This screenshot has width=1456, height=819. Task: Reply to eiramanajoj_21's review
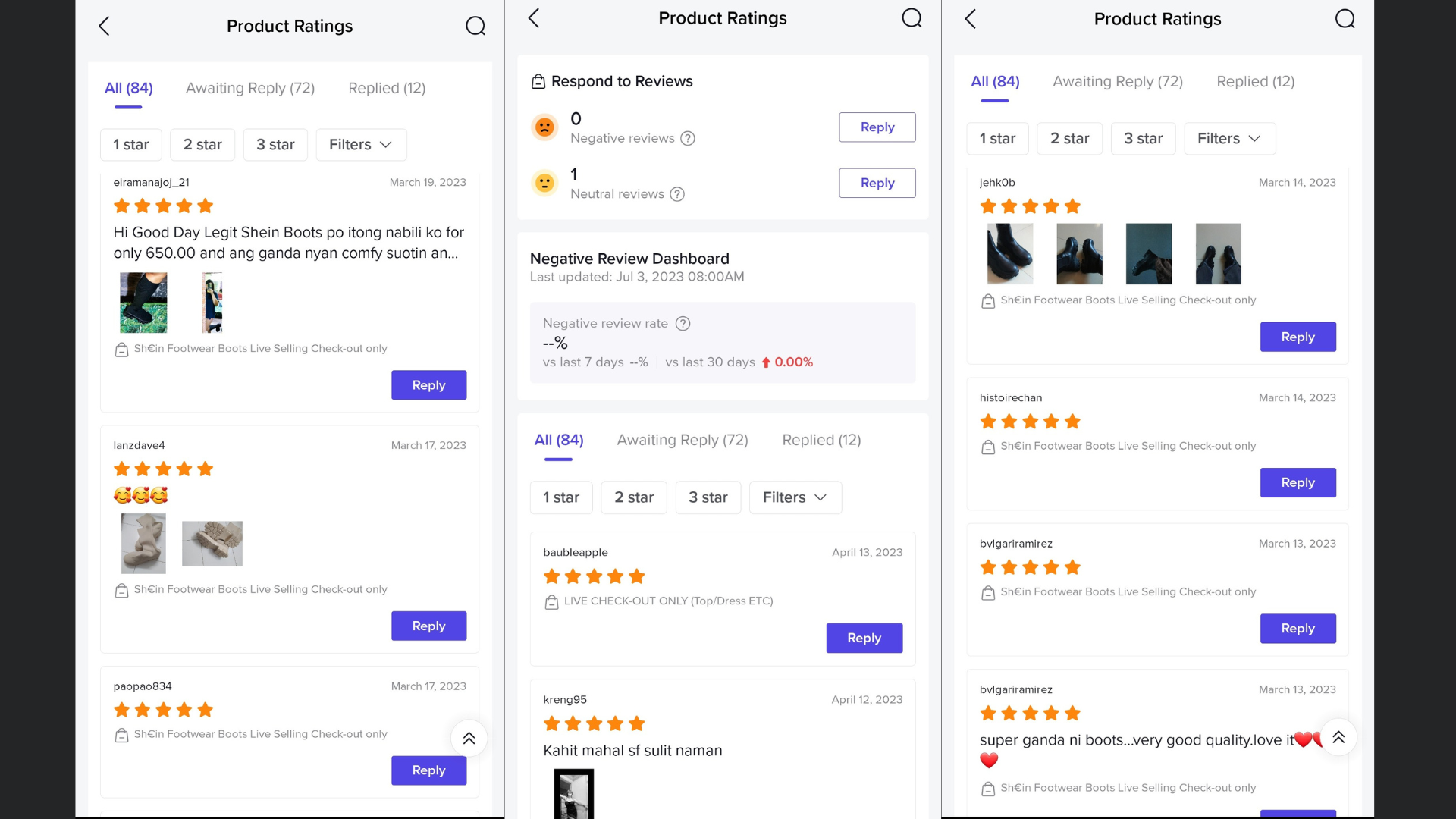[x=428, y=385]
